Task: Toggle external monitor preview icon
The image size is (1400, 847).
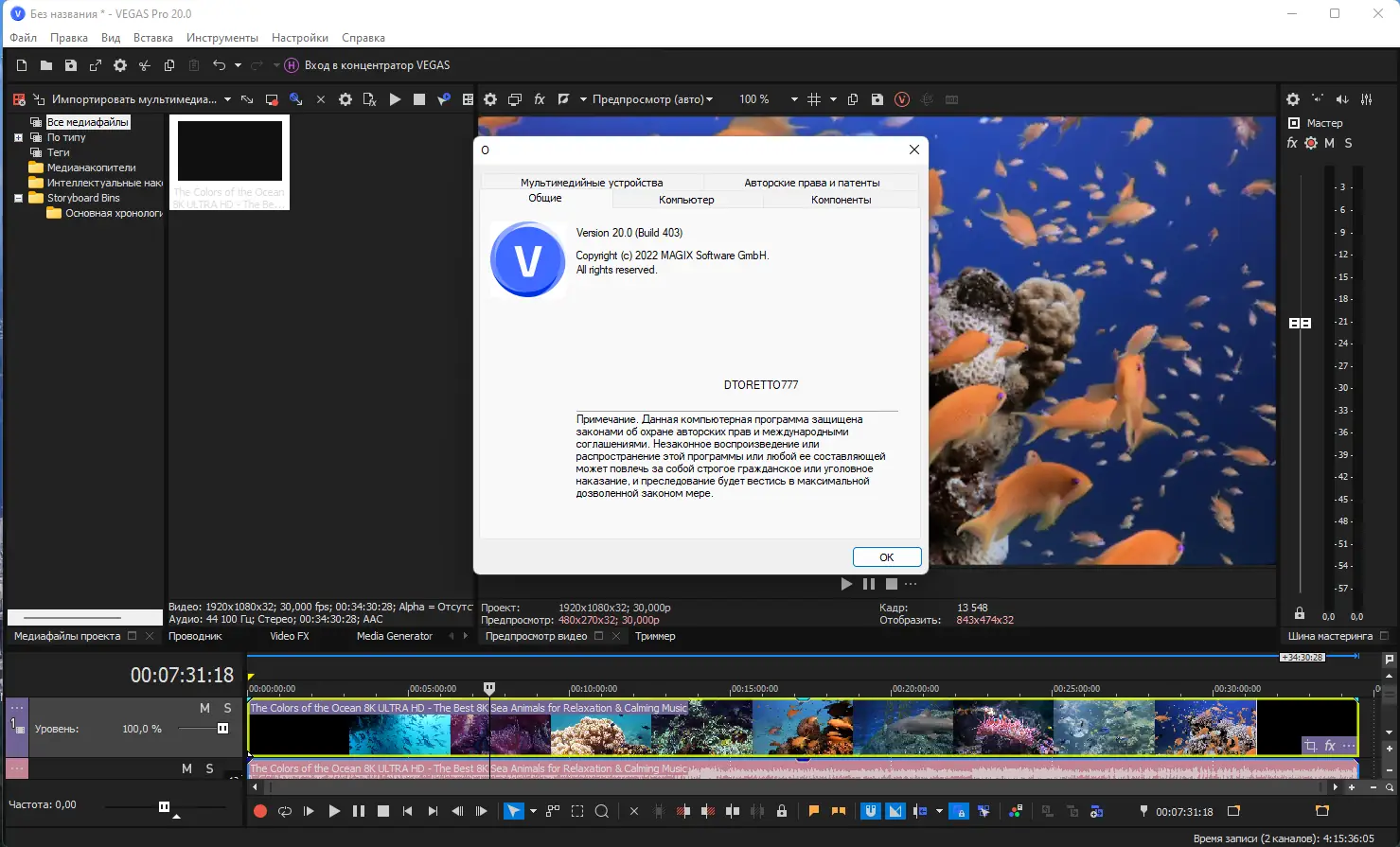Action: point(515,99)
